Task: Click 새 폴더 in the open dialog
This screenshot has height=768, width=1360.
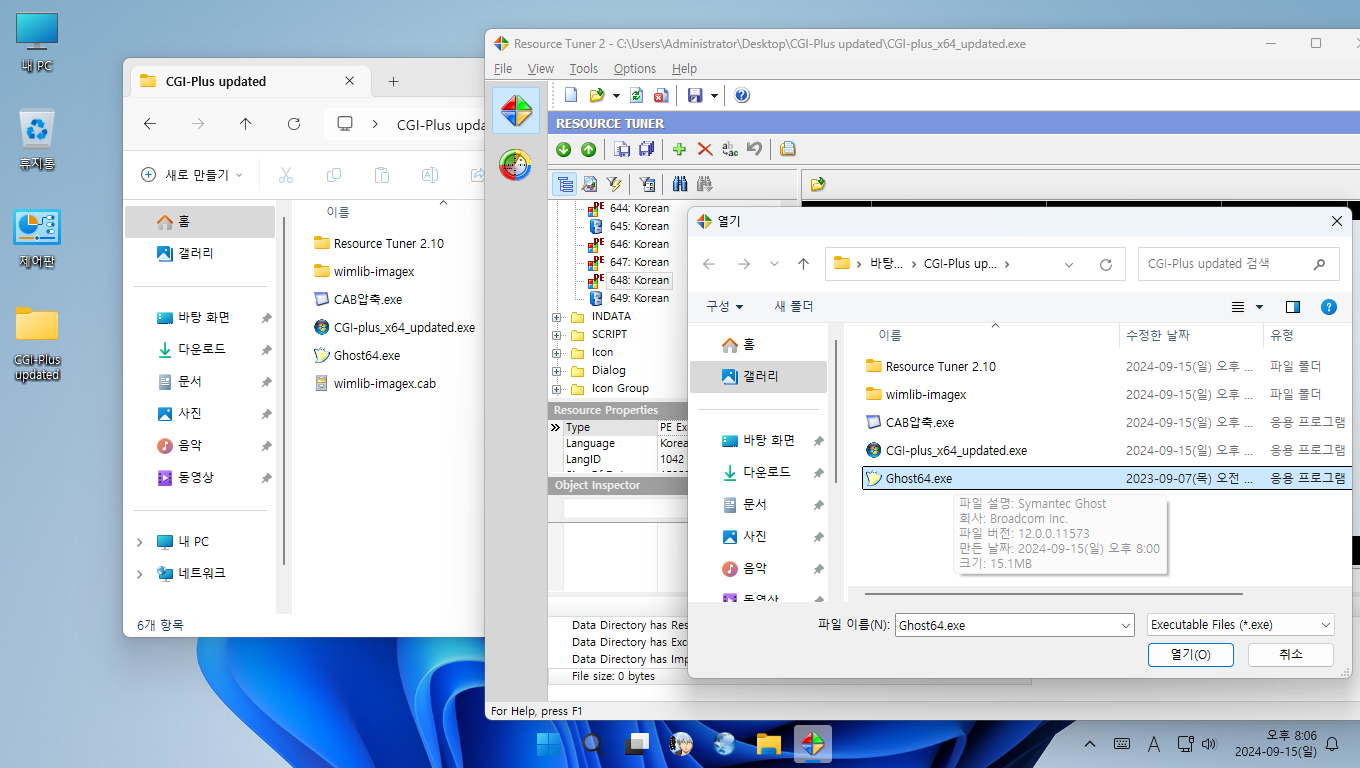Action: tap(794, 306)
